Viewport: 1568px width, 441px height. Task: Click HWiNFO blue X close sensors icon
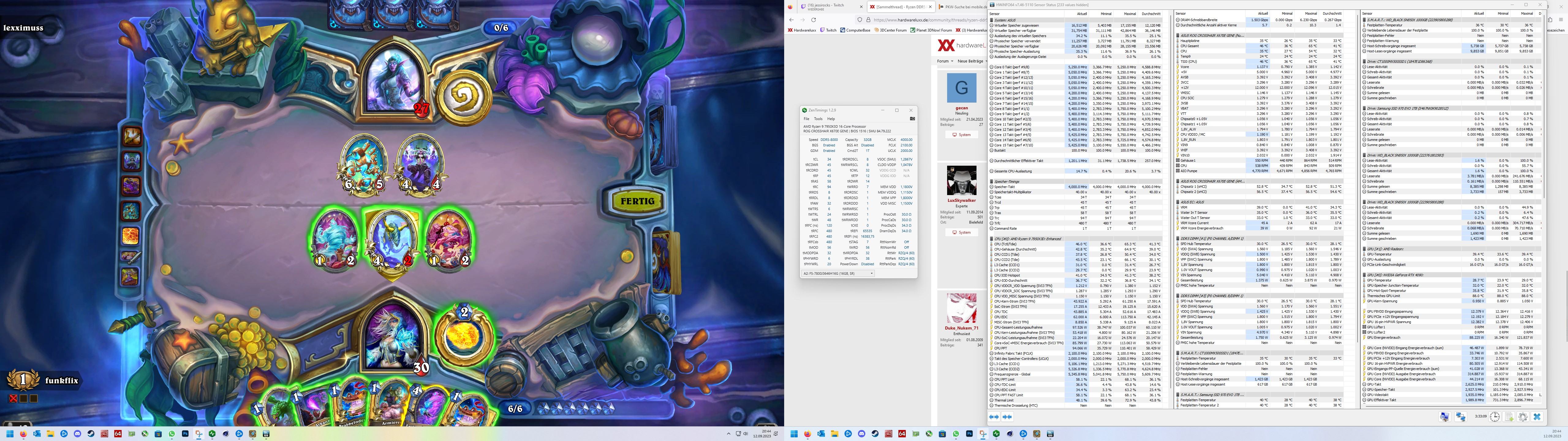click(1537, 417)
